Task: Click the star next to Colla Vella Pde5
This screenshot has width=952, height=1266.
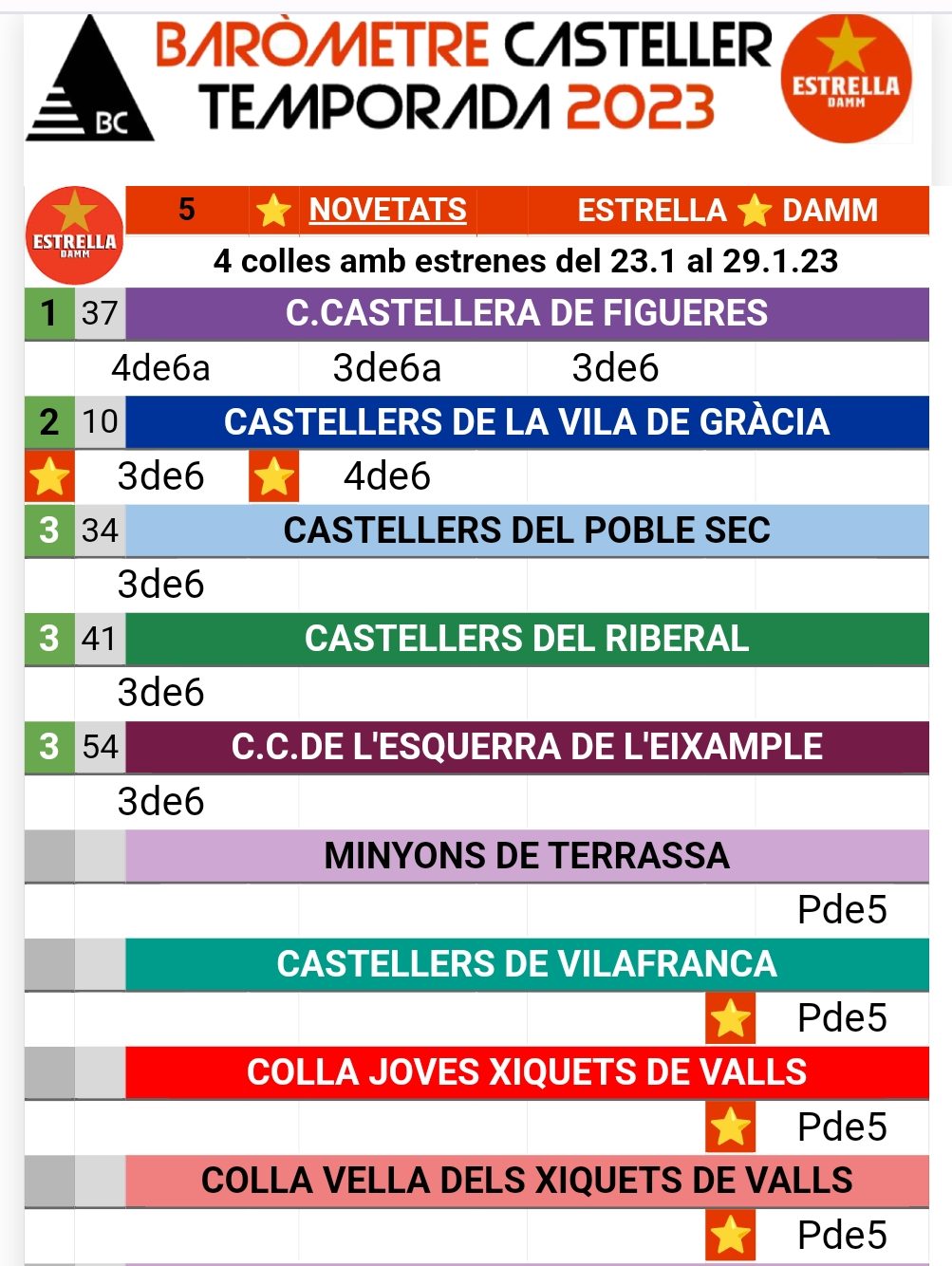Action: (730, 1235)
